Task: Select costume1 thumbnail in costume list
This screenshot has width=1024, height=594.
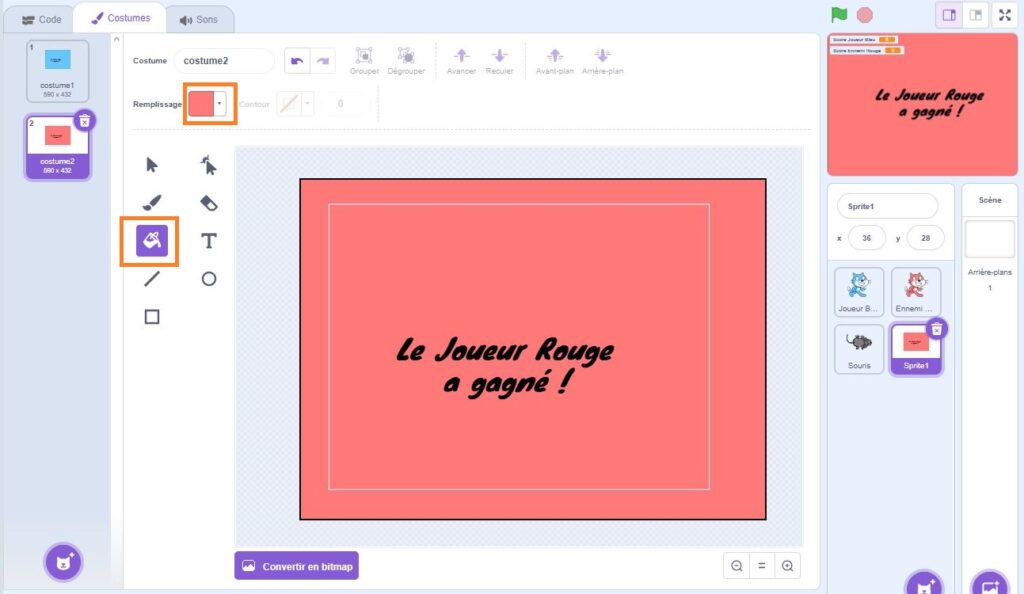Action: tap(57, 70)
